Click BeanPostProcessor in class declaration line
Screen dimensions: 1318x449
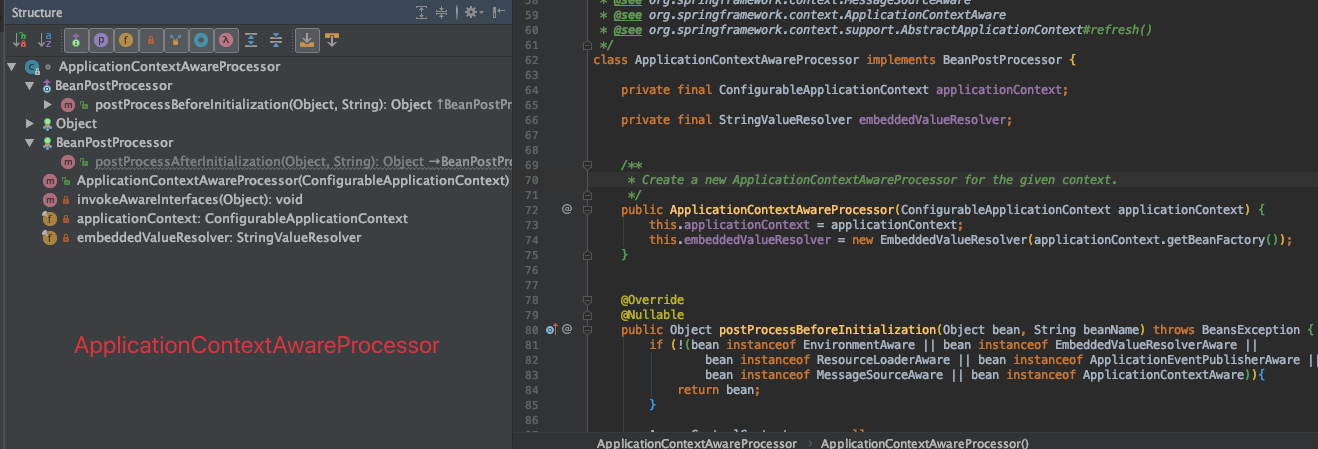(1003, 60)
